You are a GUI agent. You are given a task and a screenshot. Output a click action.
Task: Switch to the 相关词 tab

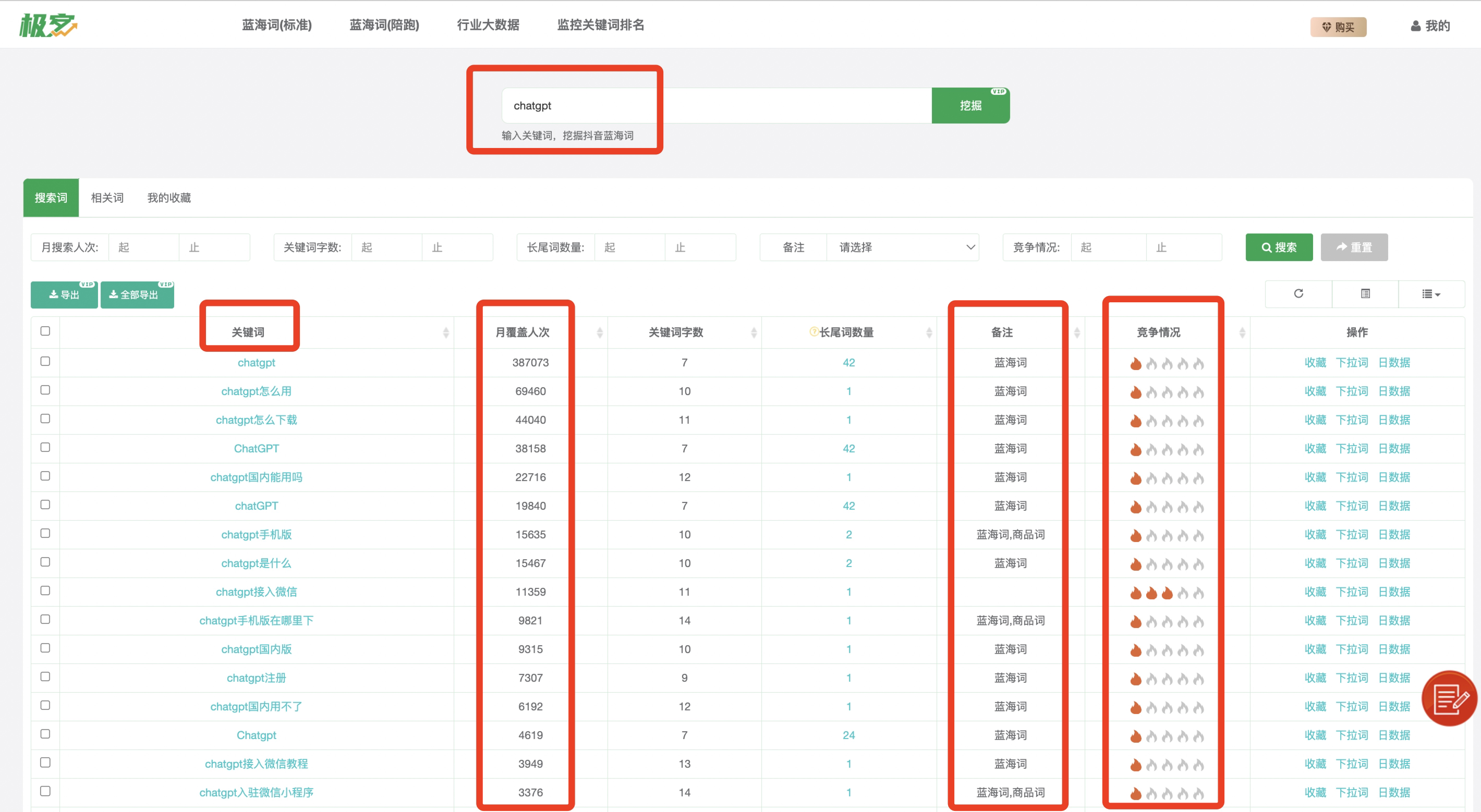coord(107,198)
